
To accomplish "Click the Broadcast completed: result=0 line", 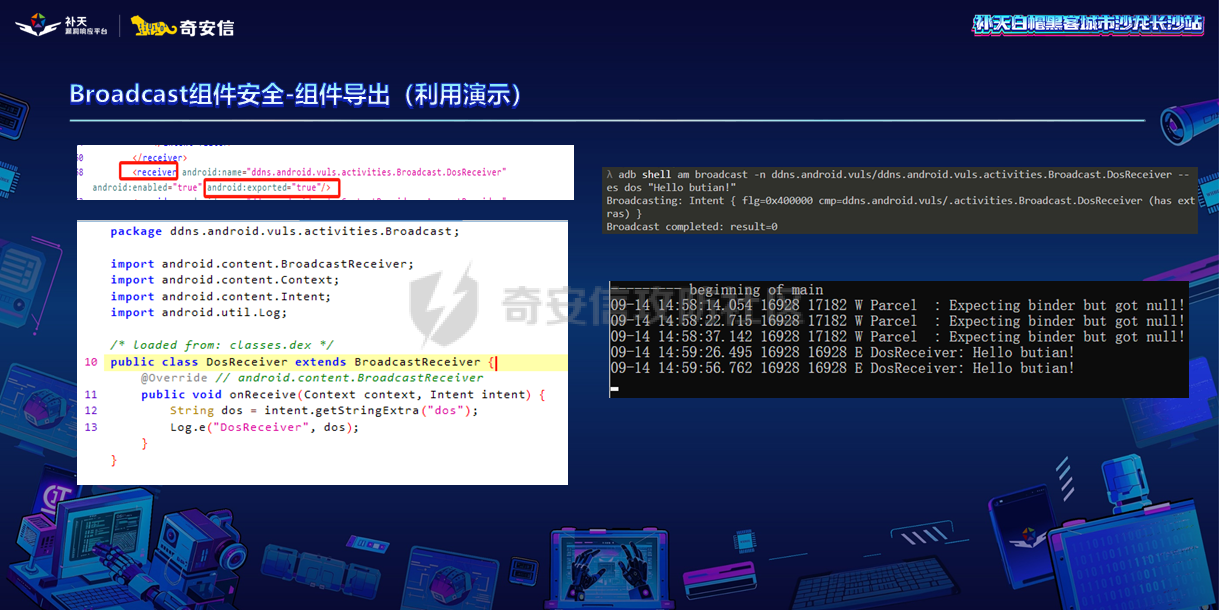I will pyautogui.click(x=692, y=227).
